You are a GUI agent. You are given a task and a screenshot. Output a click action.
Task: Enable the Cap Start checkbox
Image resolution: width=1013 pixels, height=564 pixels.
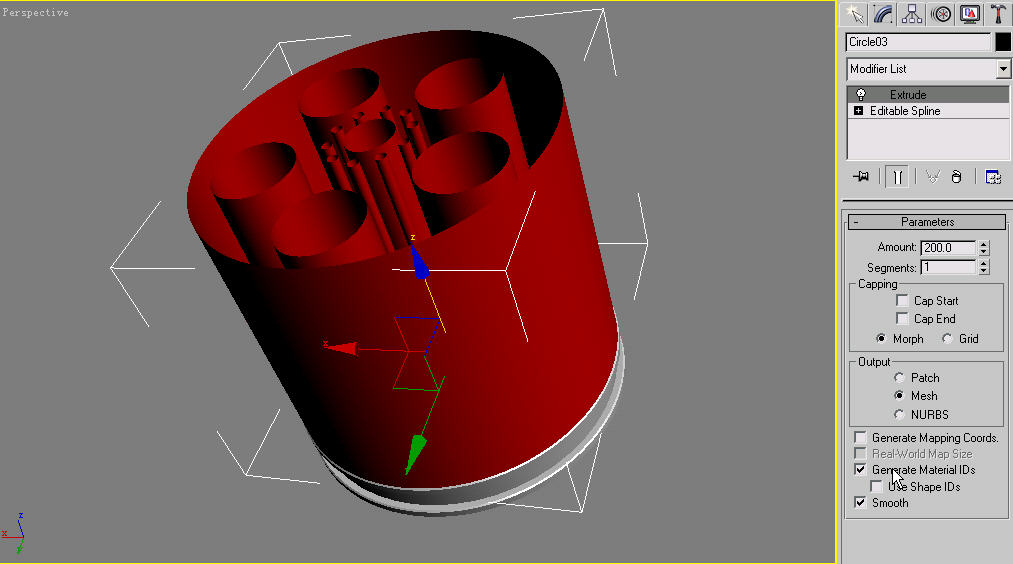pyautogui.click(x=903, y=301)
